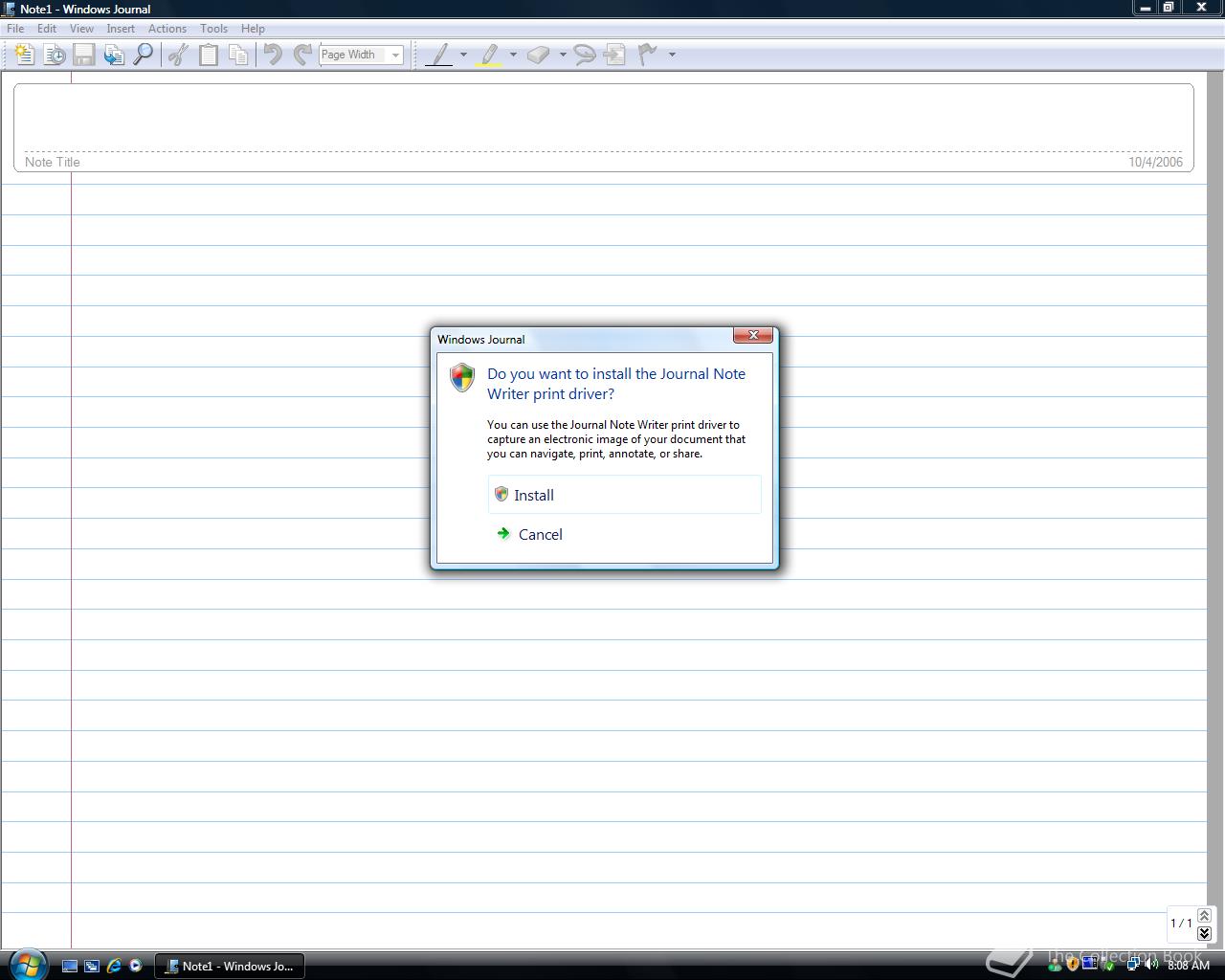Click the 1 / 1 page indicator
The image size is (1225, 980).
(1181, 924)
